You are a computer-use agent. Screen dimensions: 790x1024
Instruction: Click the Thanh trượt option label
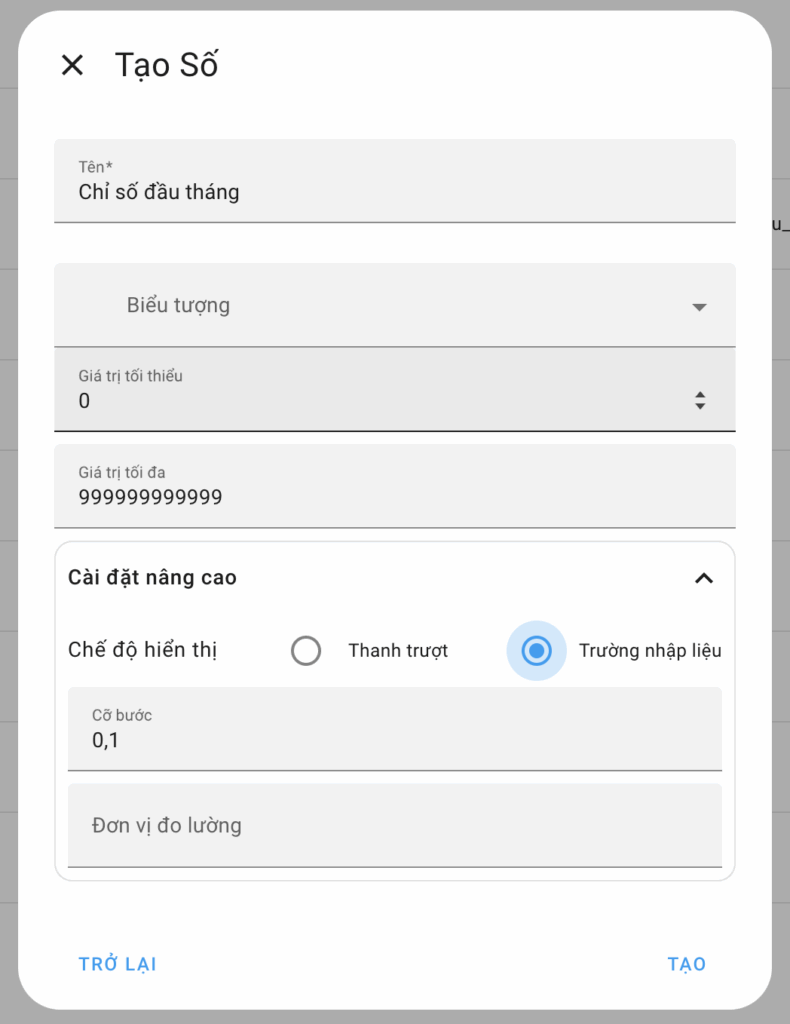[398, 650]
